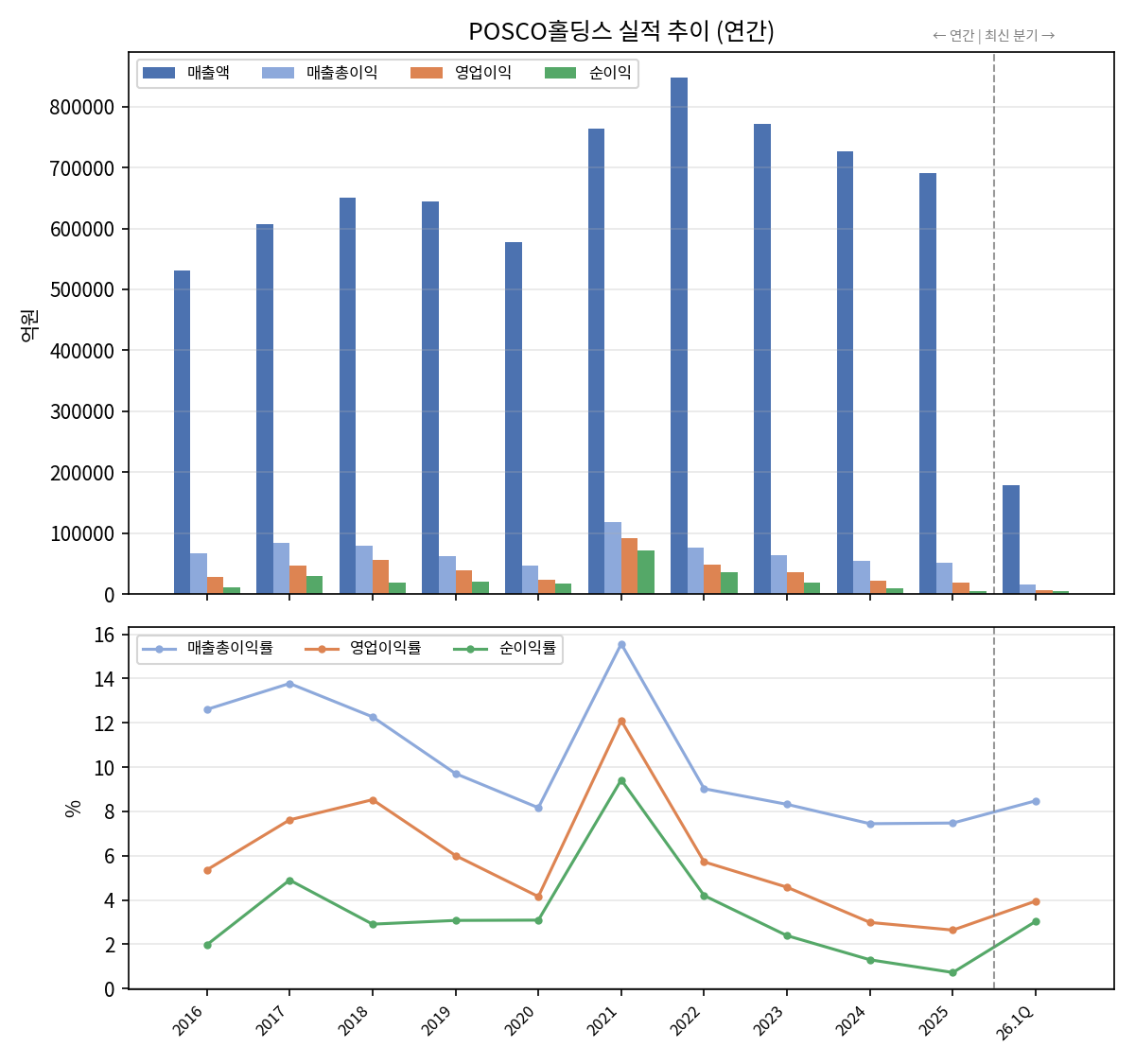Click the 영업이익 legend color swatch
This screenshot has height=1064, width=1135.
click(427, 73)
